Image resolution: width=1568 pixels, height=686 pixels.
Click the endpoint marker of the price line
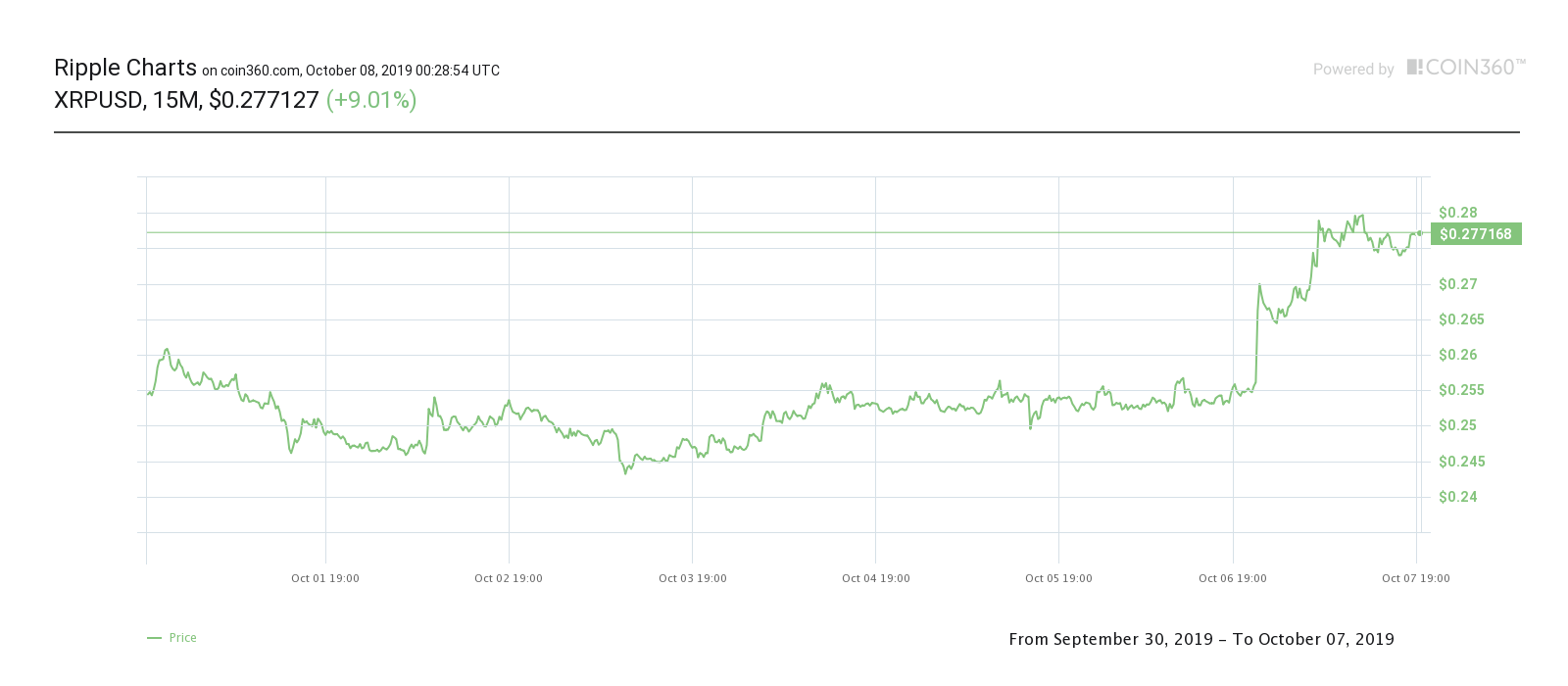coord(1419,232)
